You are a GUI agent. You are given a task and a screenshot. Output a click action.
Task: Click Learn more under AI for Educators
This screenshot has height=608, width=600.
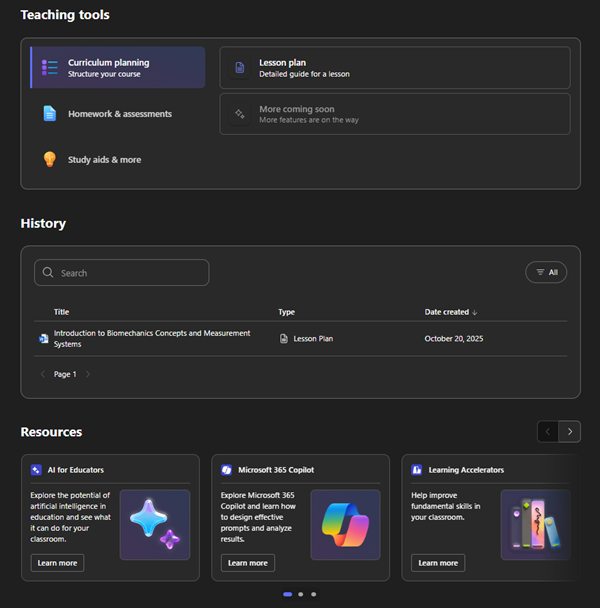57,563
